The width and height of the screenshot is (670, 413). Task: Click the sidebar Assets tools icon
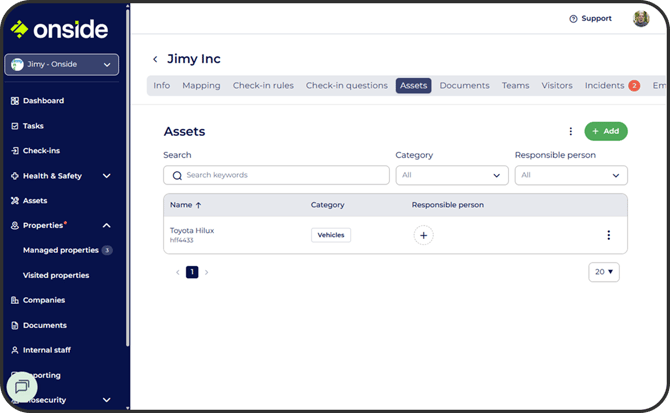(x=15, y=201)
